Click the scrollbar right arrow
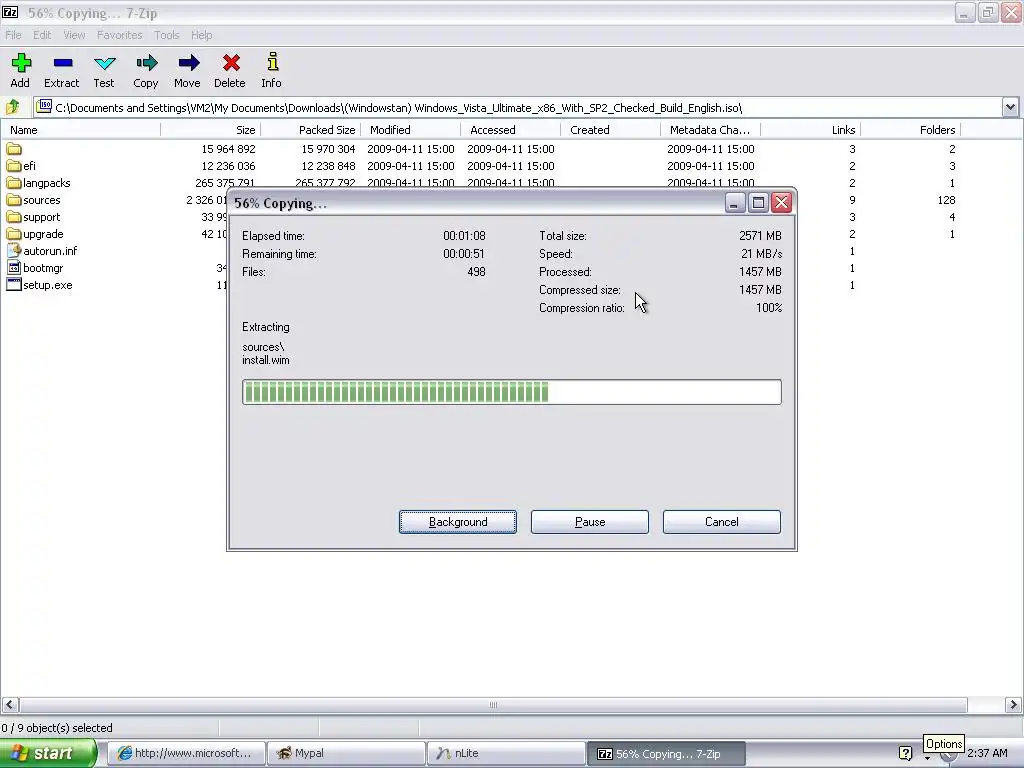The image size is (1024, 768). coord(1013,705)
